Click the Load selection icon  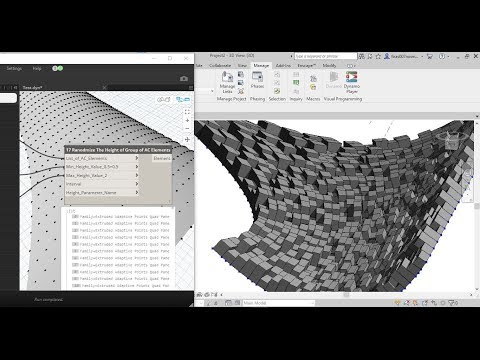[x=277, y=82]
